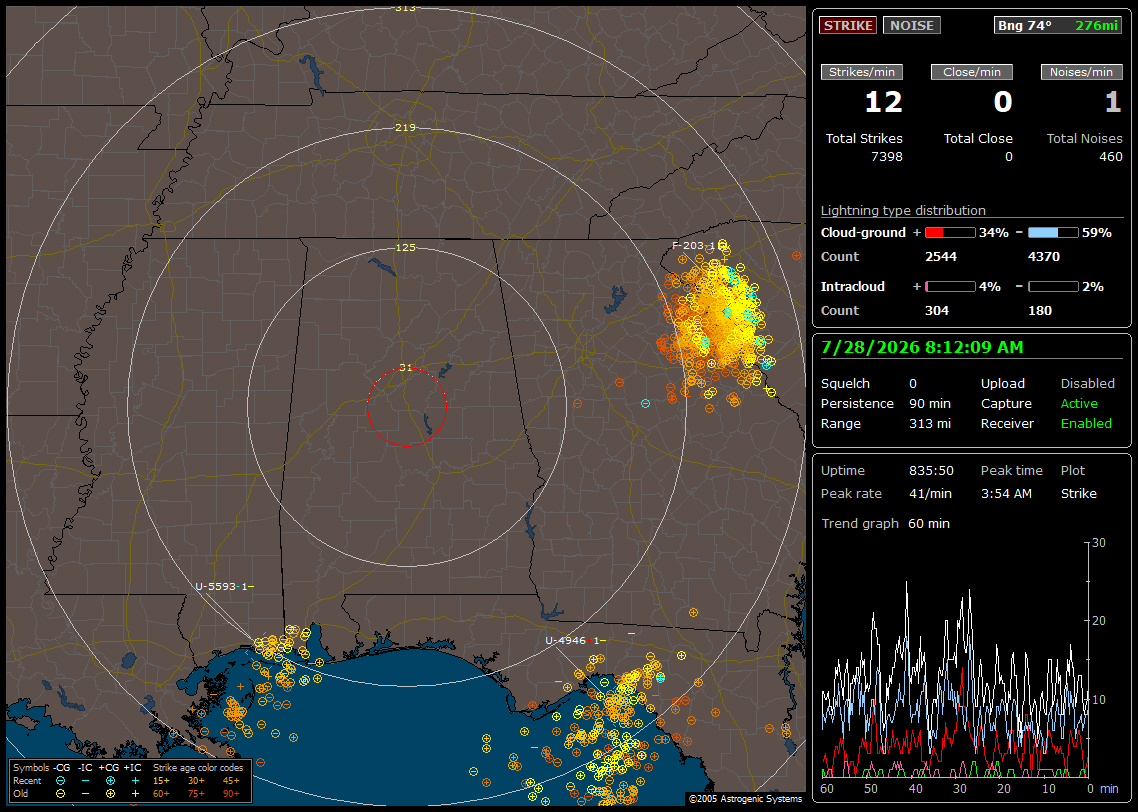This screenshot has width=1138, height=812.
Task: Click the 90+ strike age color code
Action: pyautogui.click(x=231, y=794)
